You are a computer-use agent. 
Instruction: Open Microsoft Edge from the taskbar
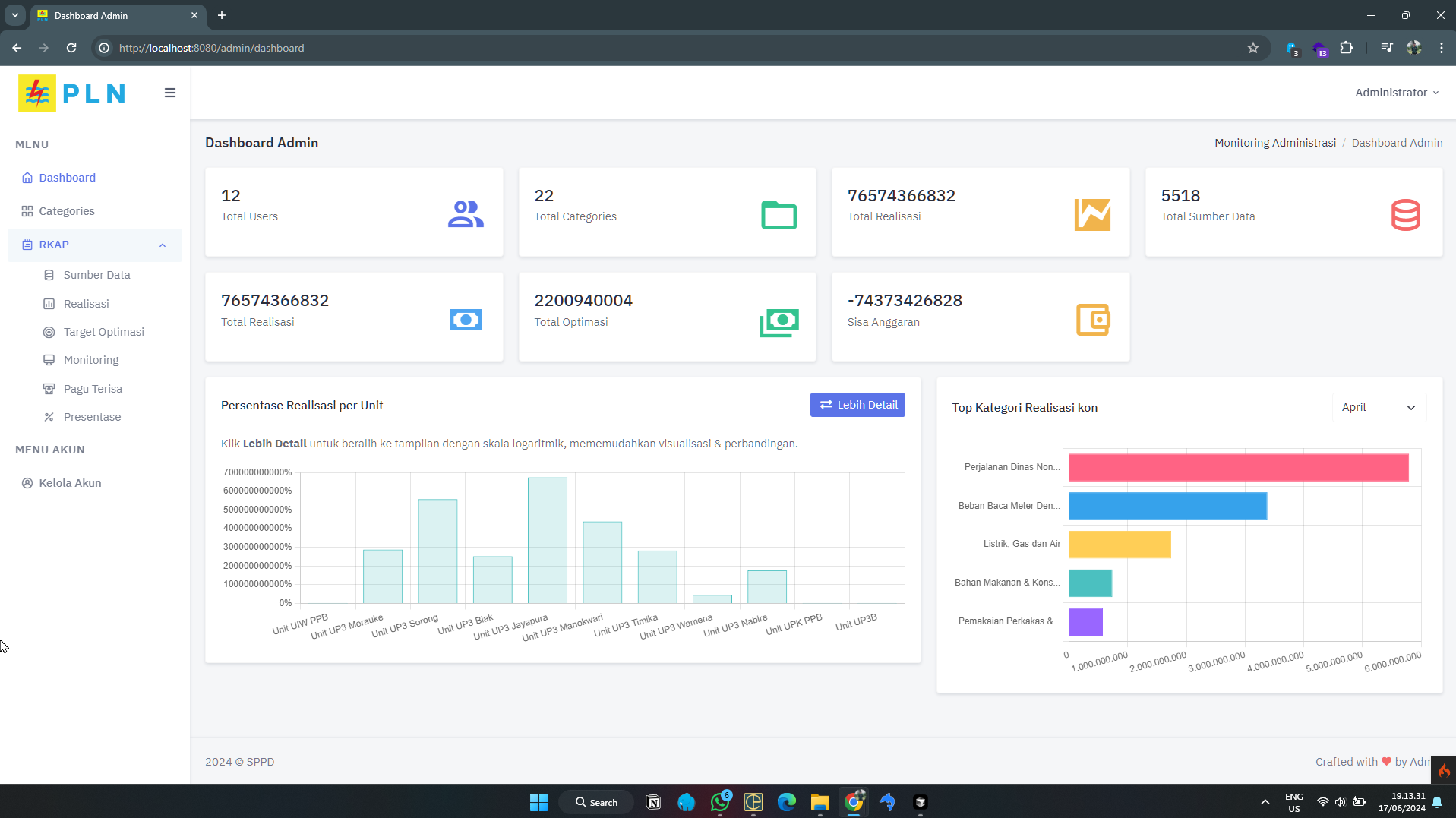[x=787, y=802]
